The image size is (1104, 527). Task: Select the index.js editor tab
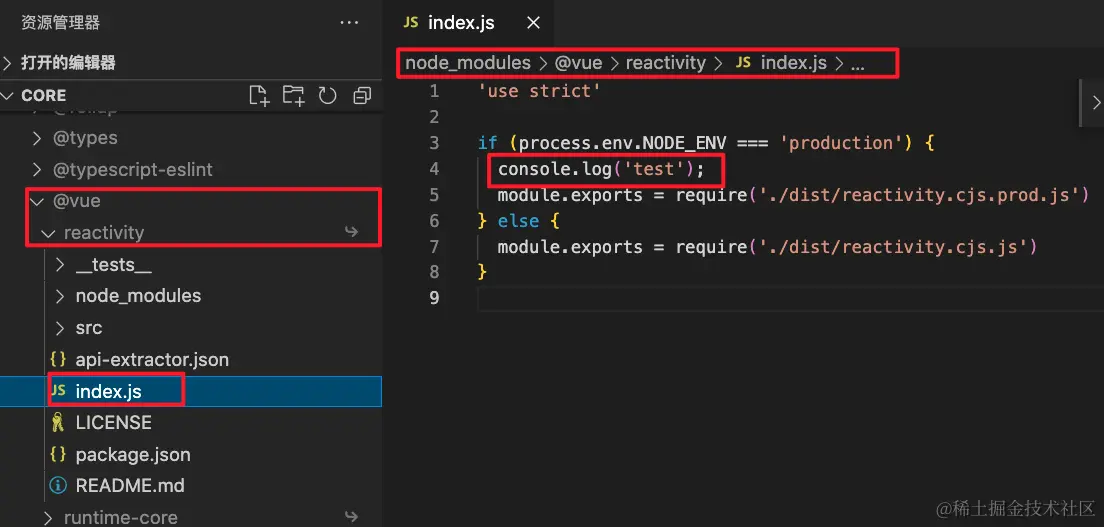[468, 23]
